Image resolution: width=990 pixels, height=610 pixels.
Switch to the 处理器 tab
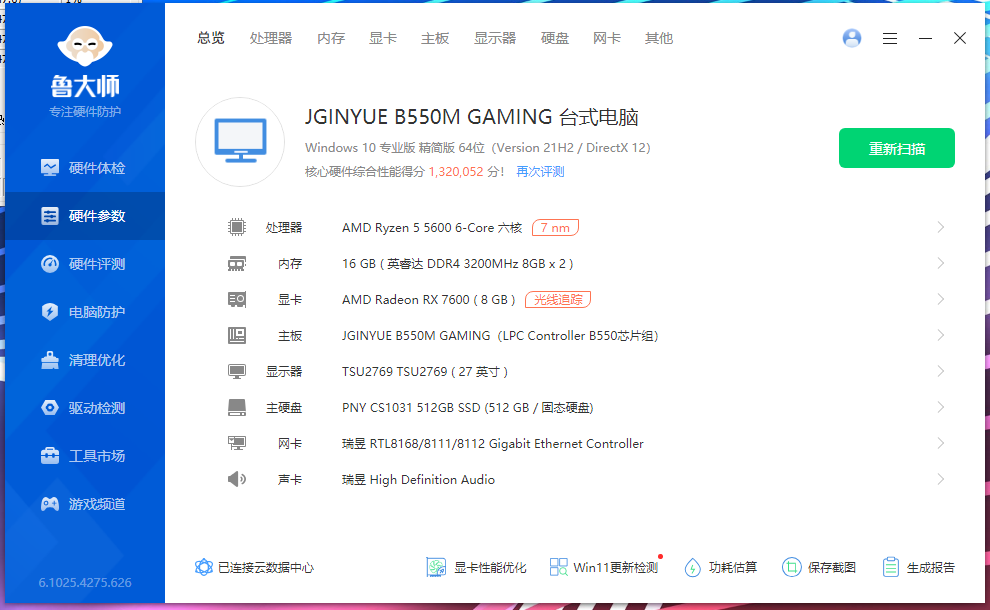pyautogui.click(x=271, y=39)
